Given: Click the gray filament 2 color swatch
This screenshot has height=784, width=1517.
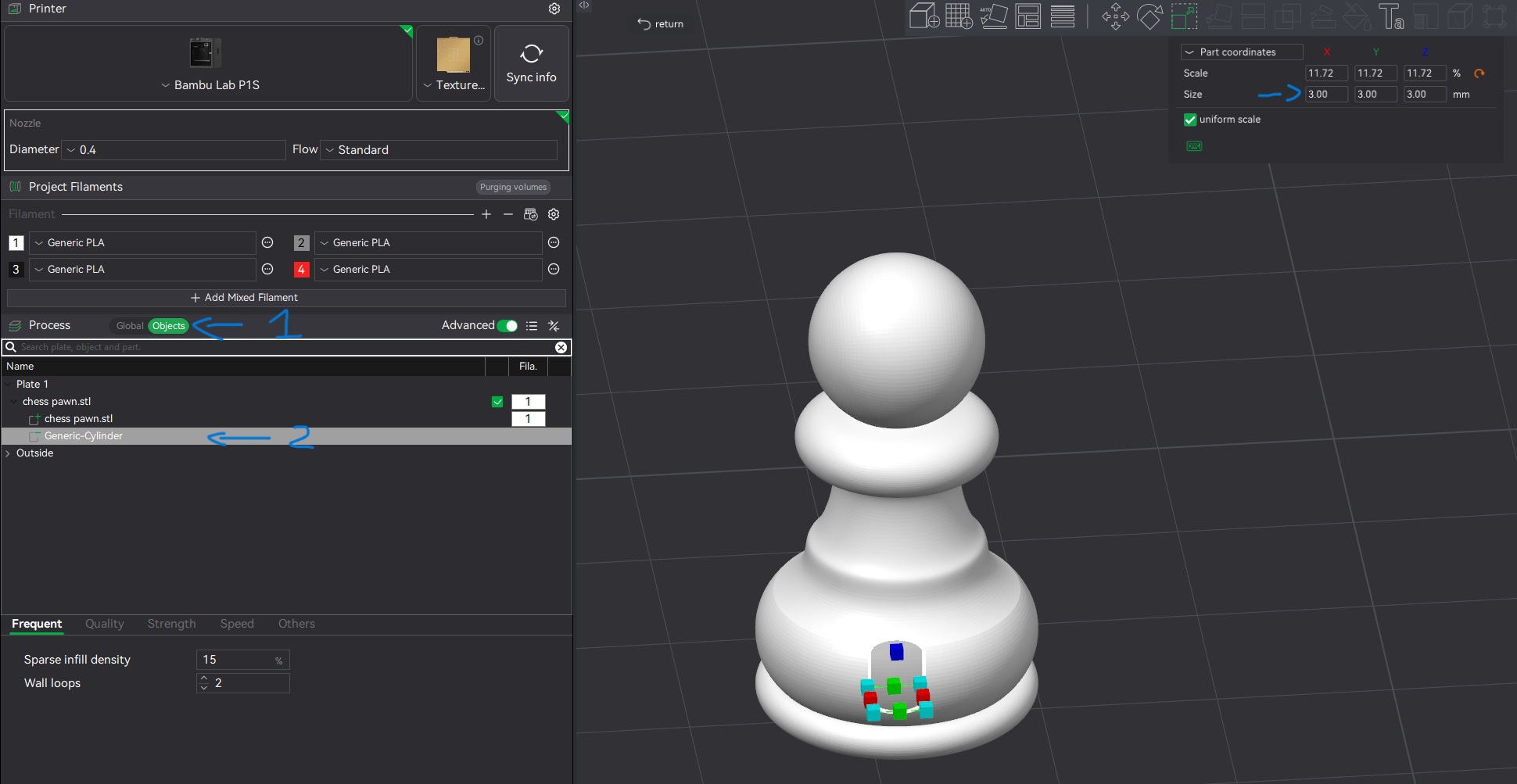Looking at the screenshot, I should pyautogui.click(x=301, y=243).
